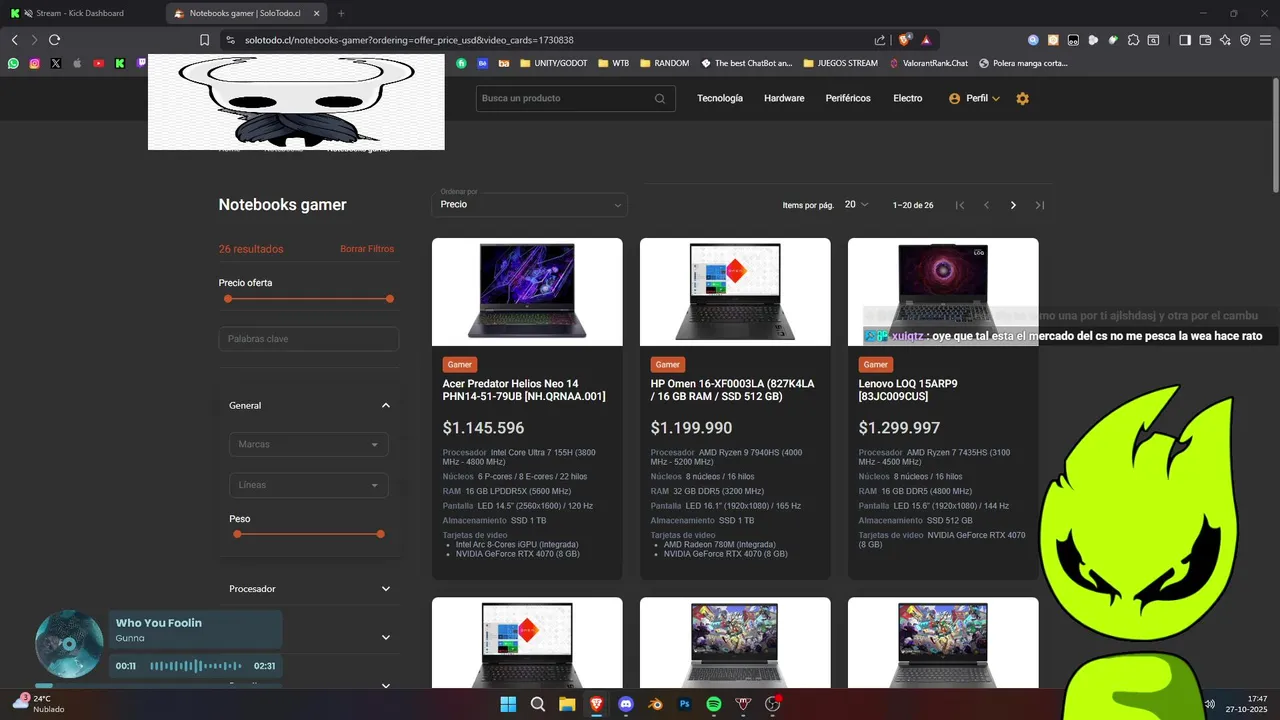Click the Palabras clave input field
The image size is (1280, 720).
[x=309, y=339]
